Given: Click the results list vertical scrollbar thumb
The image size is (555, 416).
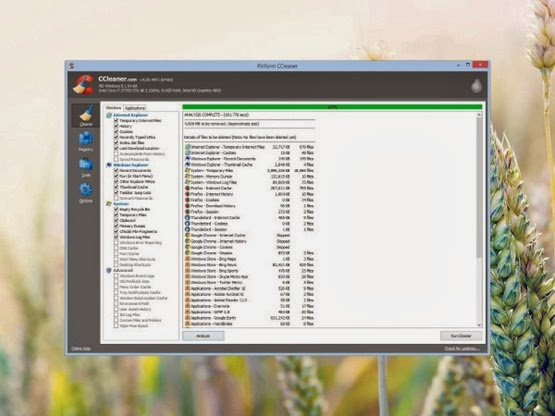Looking at the screenshot, I should coord(479,187).
